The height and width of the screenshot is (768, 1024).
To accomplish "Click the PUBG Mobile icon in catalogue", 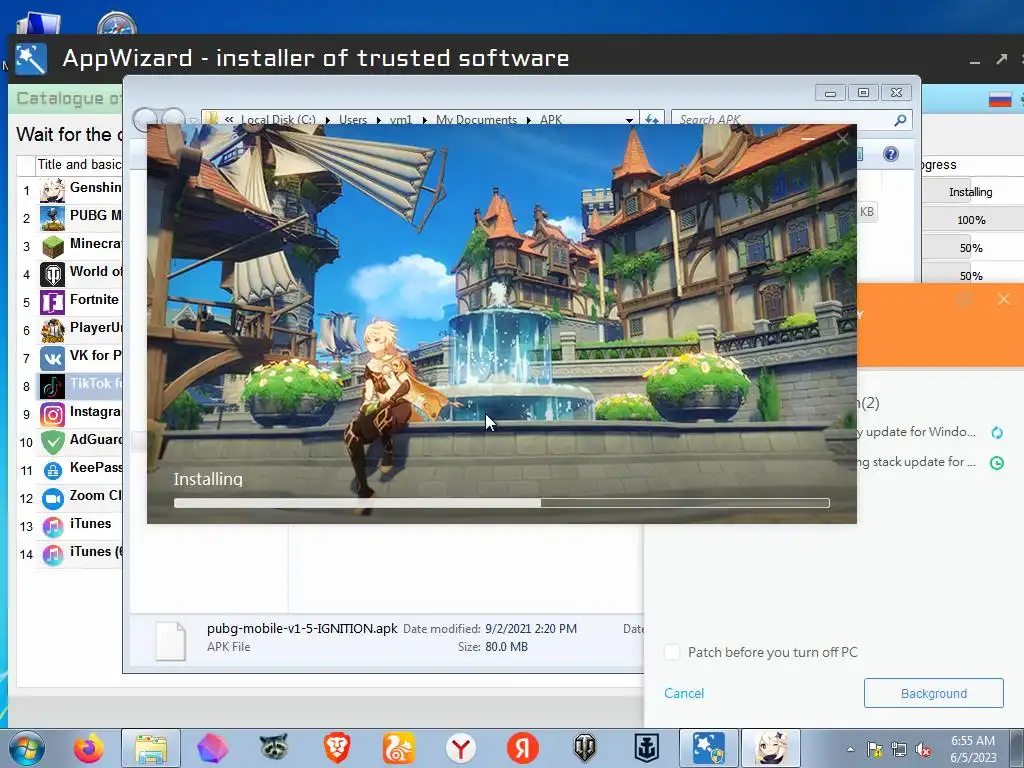I will point(52,218).
